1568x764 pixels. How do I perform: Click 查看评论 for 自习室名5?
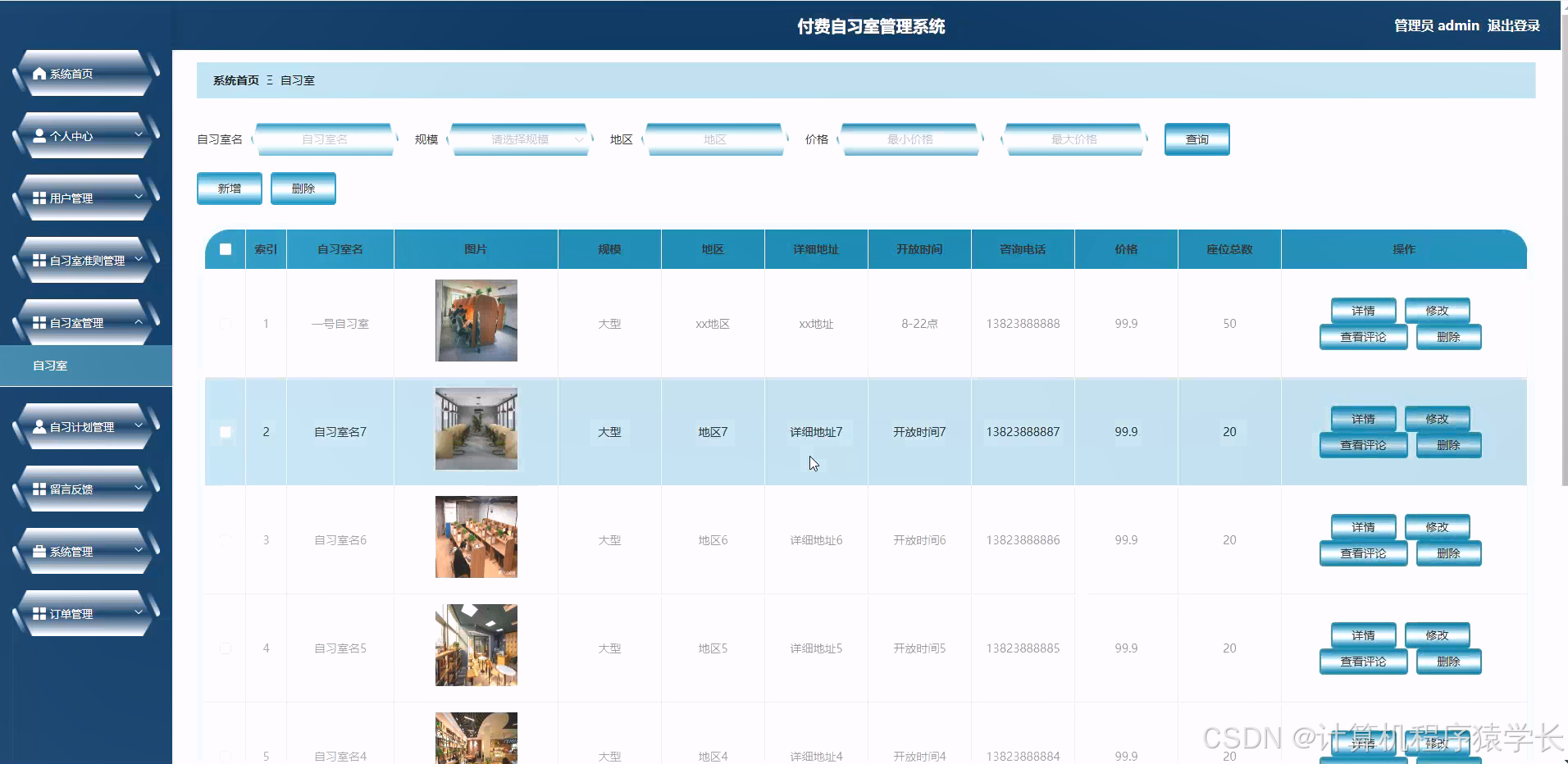(1363, 662)
